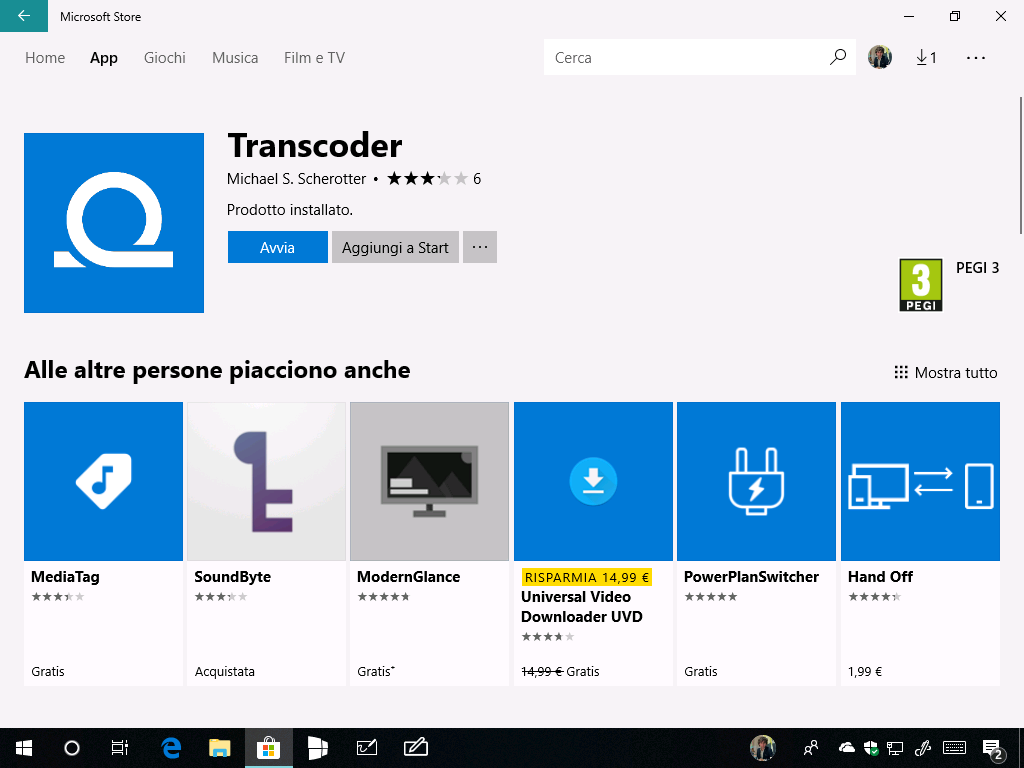The height and width of the screenshot is (768, 1024).
Task: Click the Acquistata label under SoundByte
Action: 225,671
